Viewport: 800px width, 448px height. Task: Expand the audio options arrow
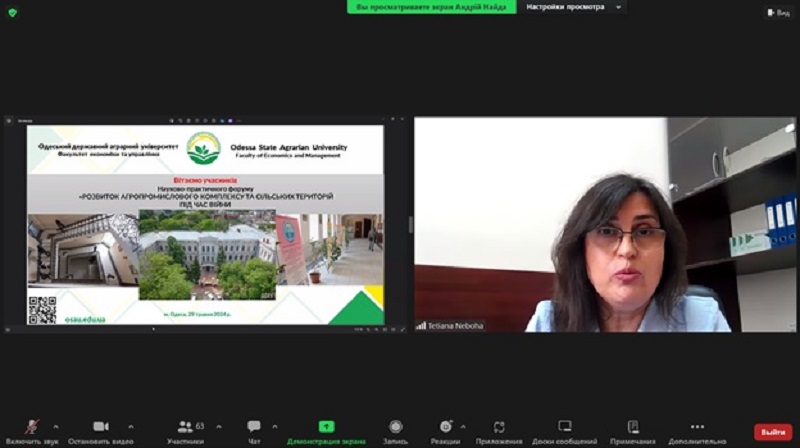click(x=56, y=426)
